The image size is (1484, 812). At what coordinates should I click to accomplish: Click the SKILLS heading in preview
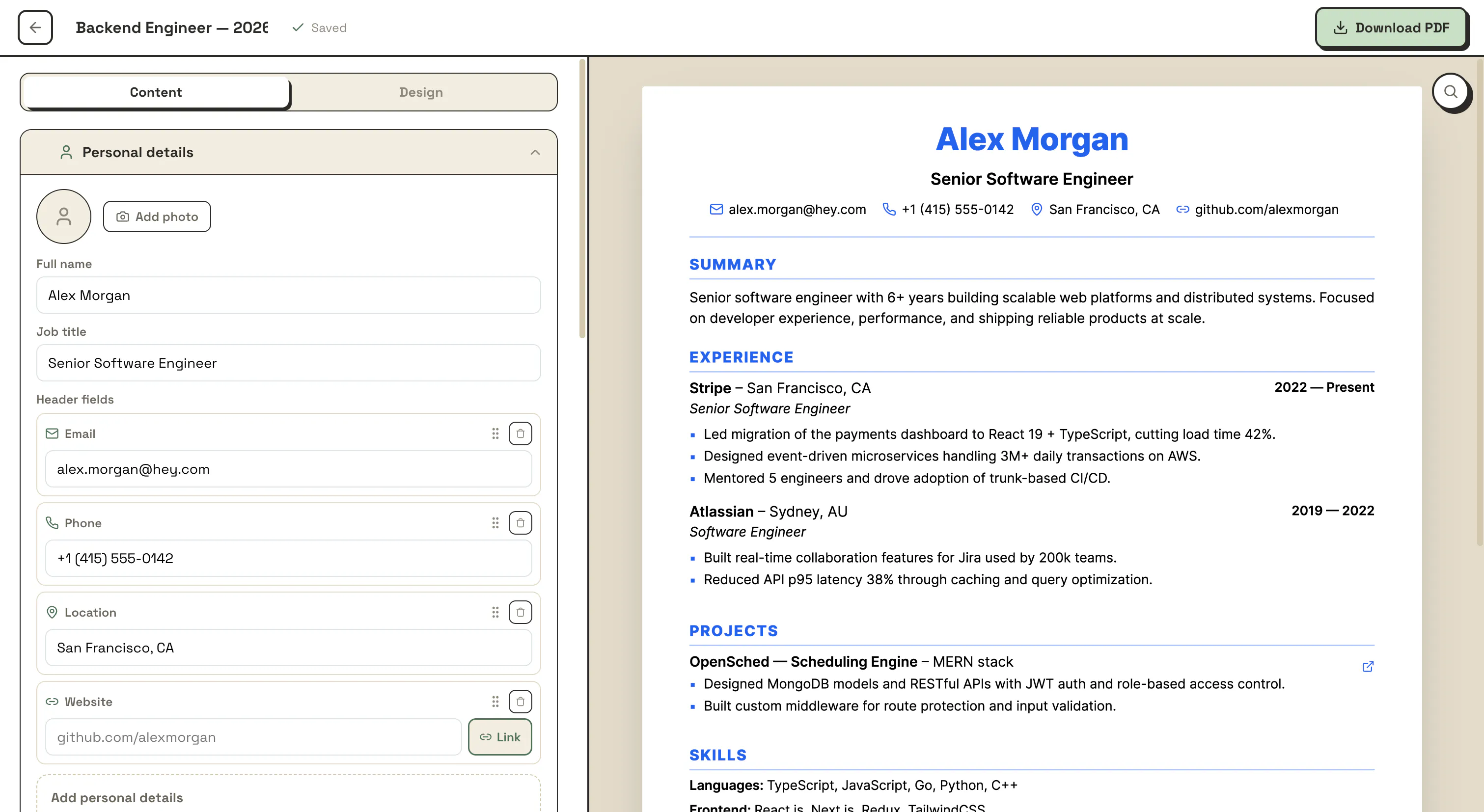click(x=718, y=755)
